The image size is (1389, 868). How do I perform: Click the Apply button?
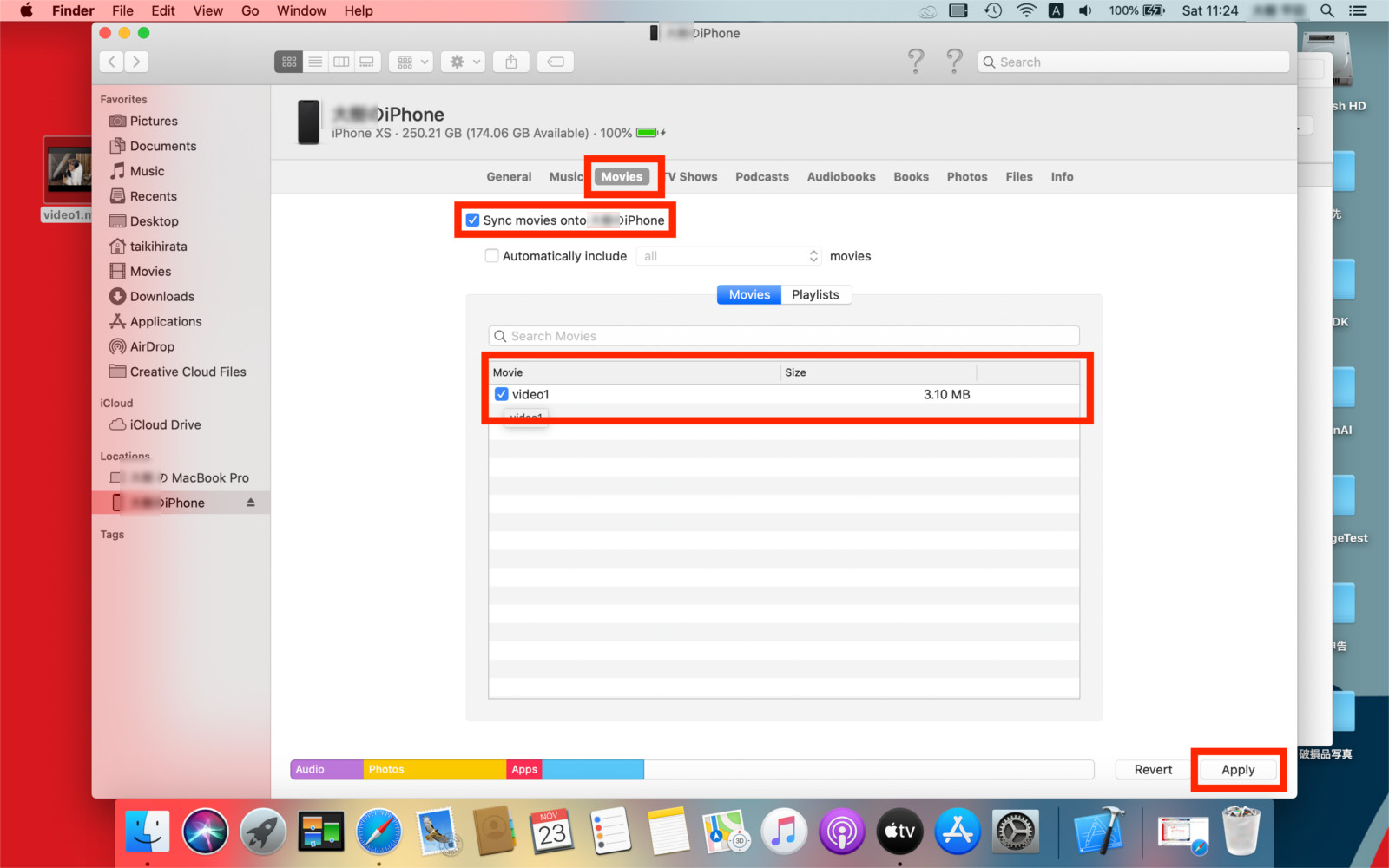[1237, 770]
